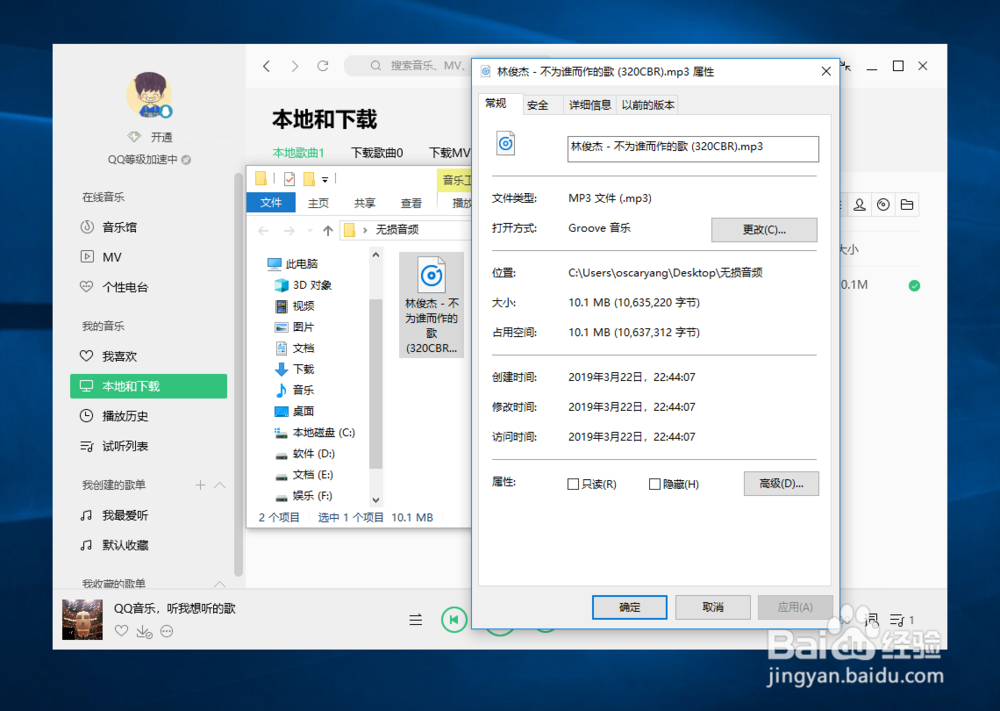Select 本地和下载 in the sidebar
Screen dimensions: 1000x711
pos(149,386)
